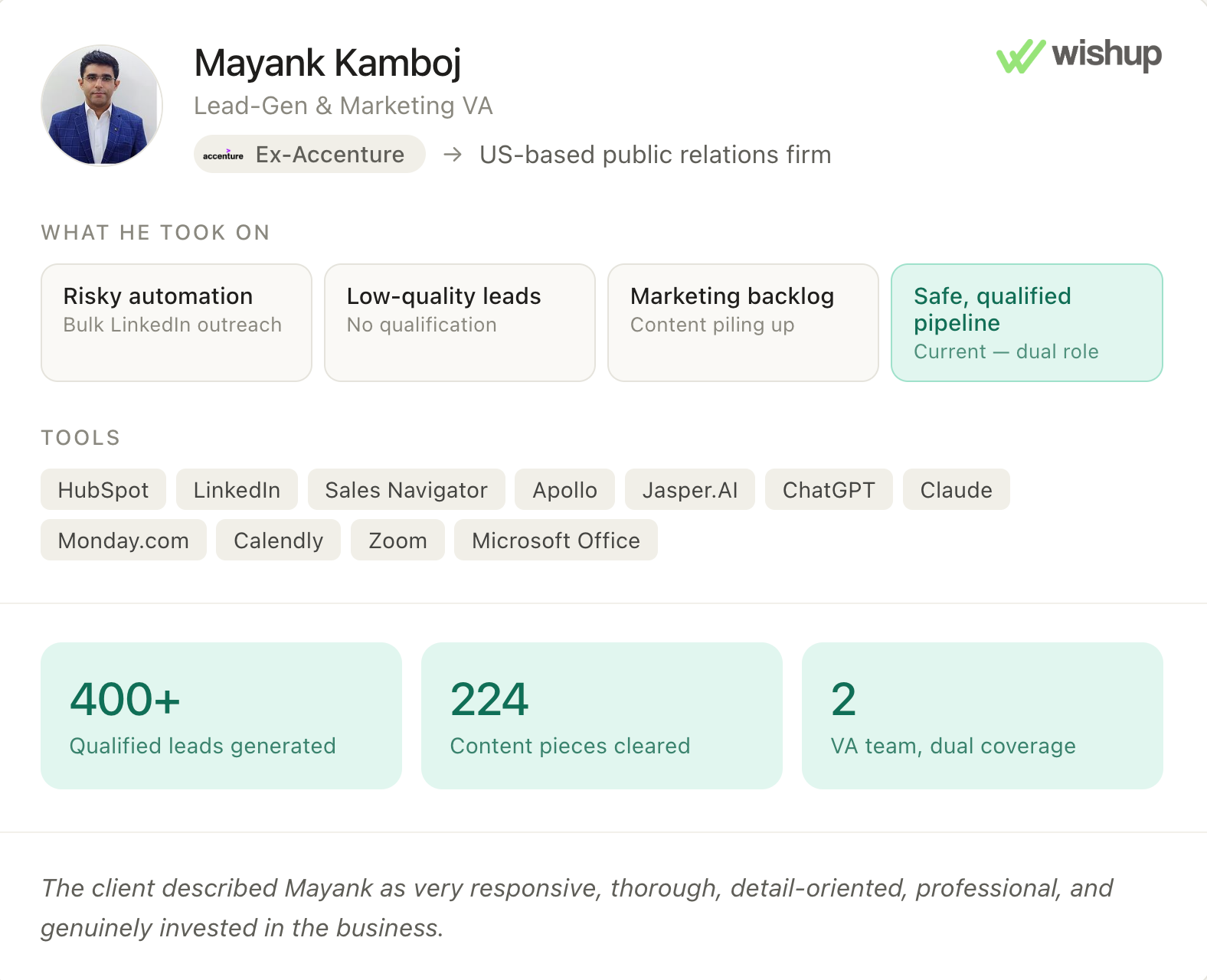Select the Sales Navigator tag
The height and width of the screenshot is (980, 1207).
[407, 489]
